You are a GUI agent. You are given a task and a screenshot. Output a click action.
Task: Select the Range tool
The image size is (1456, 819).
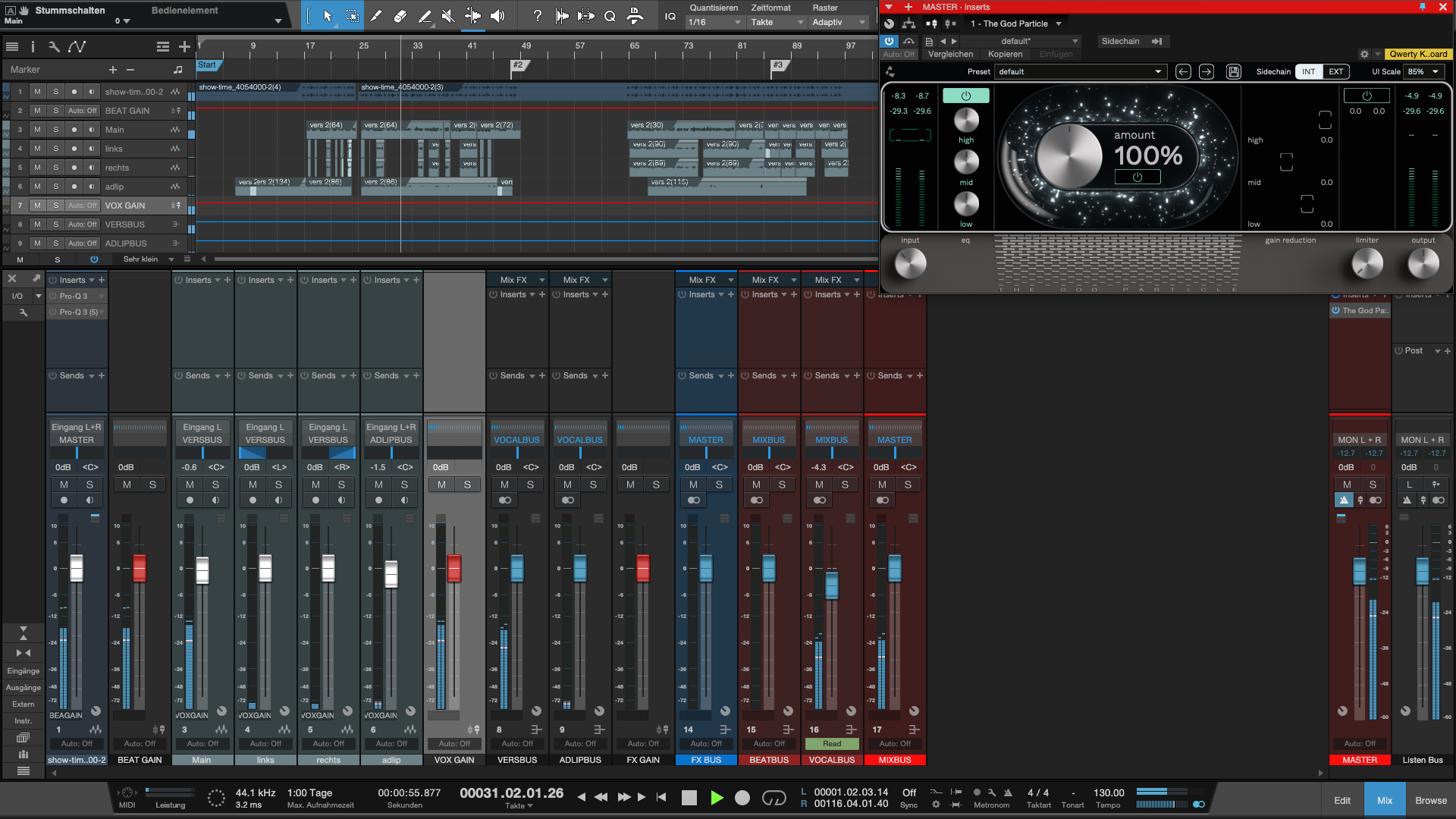tap(352, 16)
